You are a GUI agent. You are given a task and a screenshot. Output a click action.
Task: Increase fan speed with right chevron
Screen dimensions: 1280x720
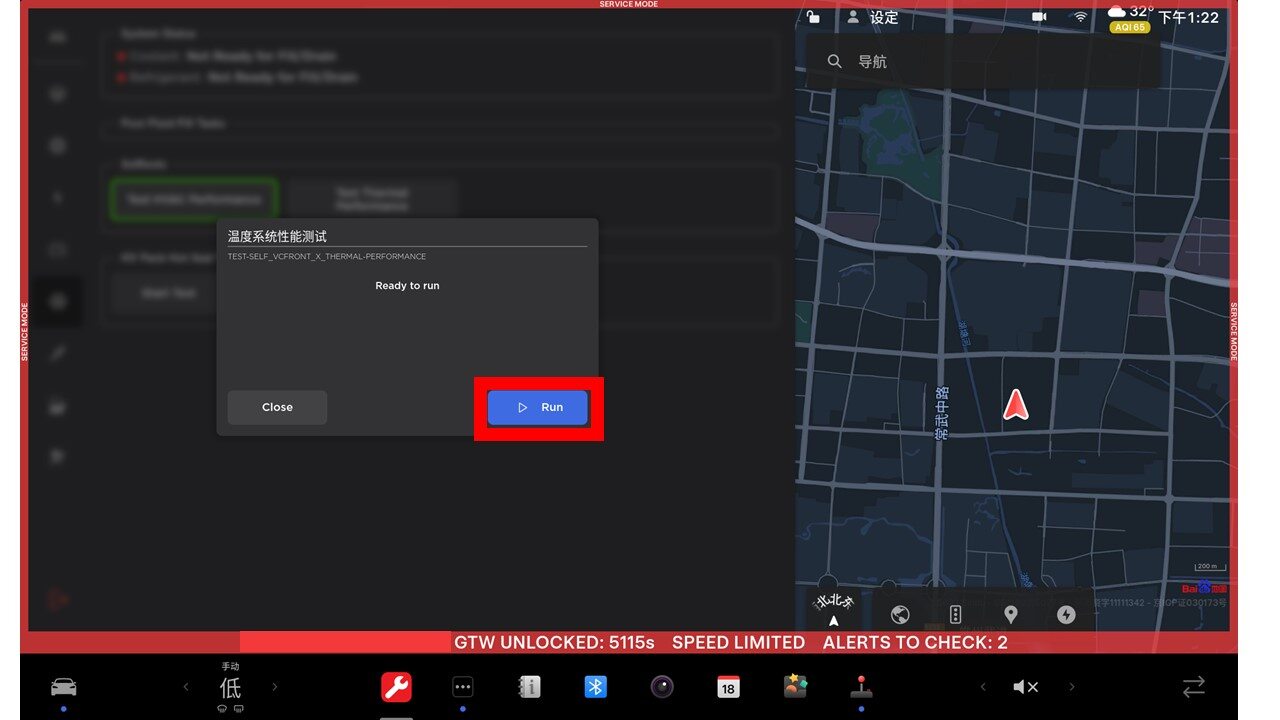(x=275, y=687)
